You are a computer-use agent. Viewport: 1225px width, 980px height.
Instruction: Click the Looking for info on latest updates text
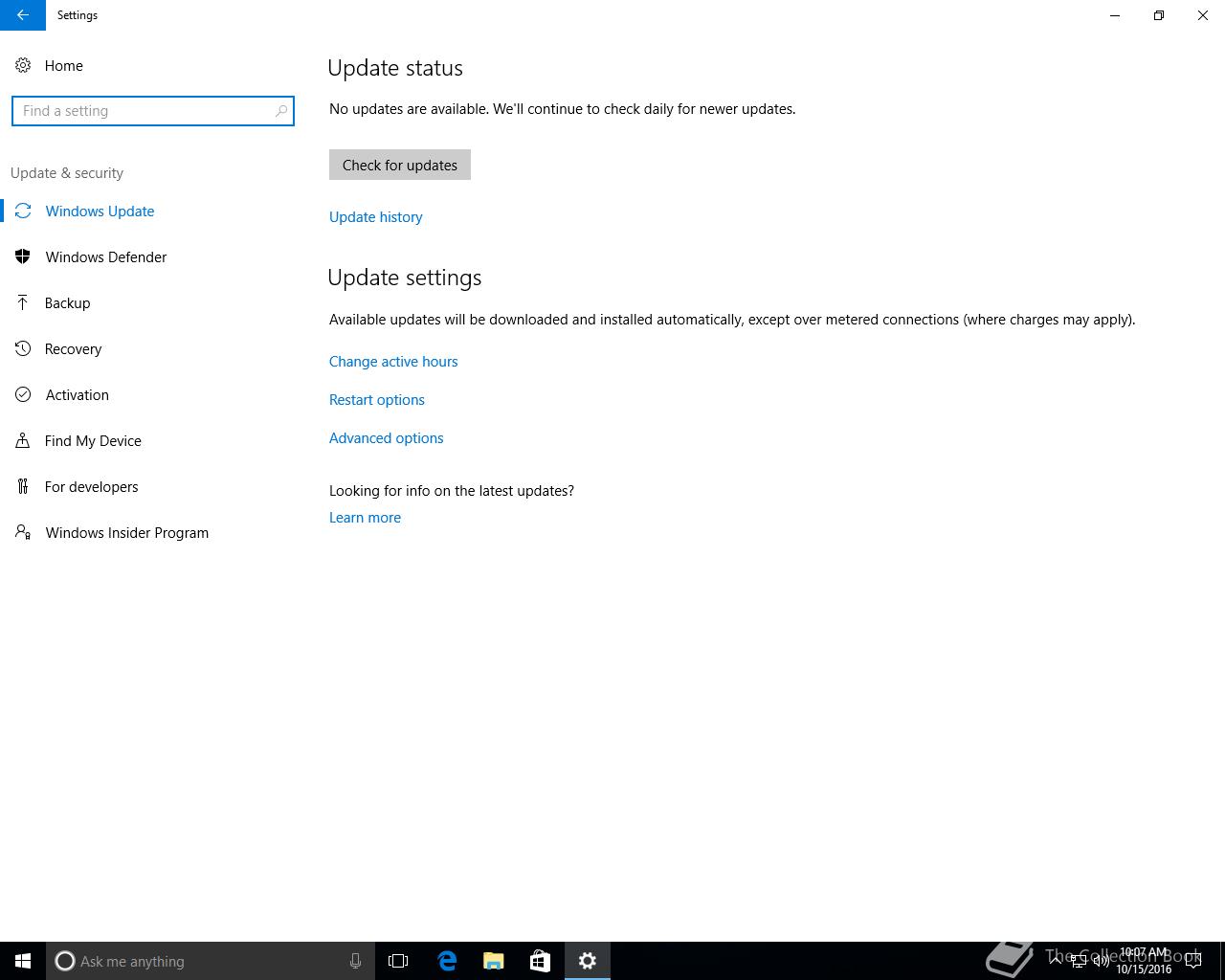[x=452, y=491]
